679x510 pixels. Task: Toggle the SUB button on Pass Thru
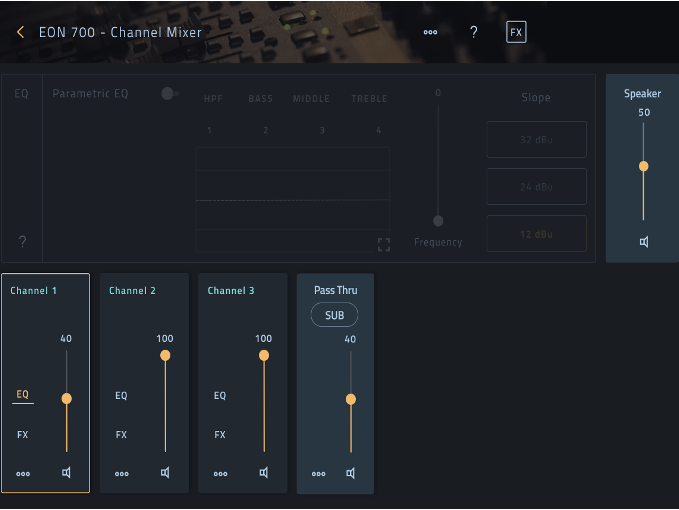(x=334, y=316)
